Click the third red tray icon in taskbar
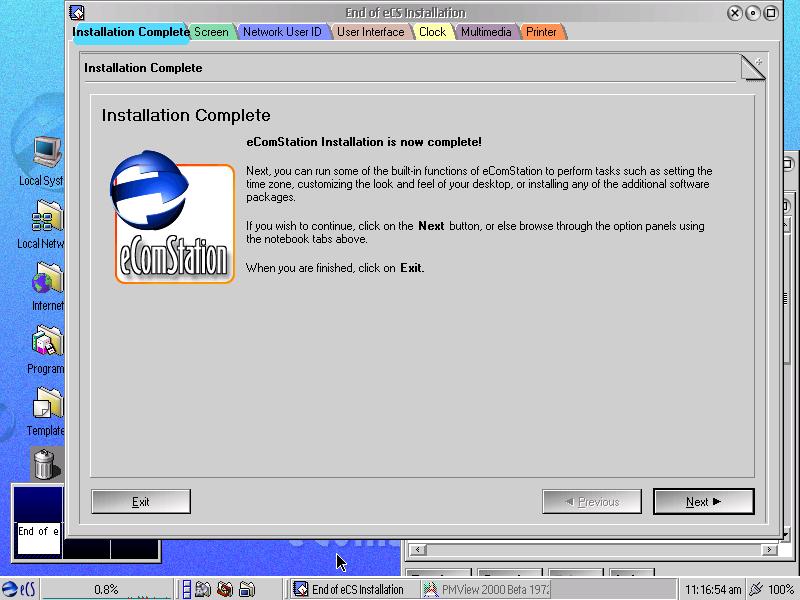This screenshot has height=600, width=800. (225, 589)
